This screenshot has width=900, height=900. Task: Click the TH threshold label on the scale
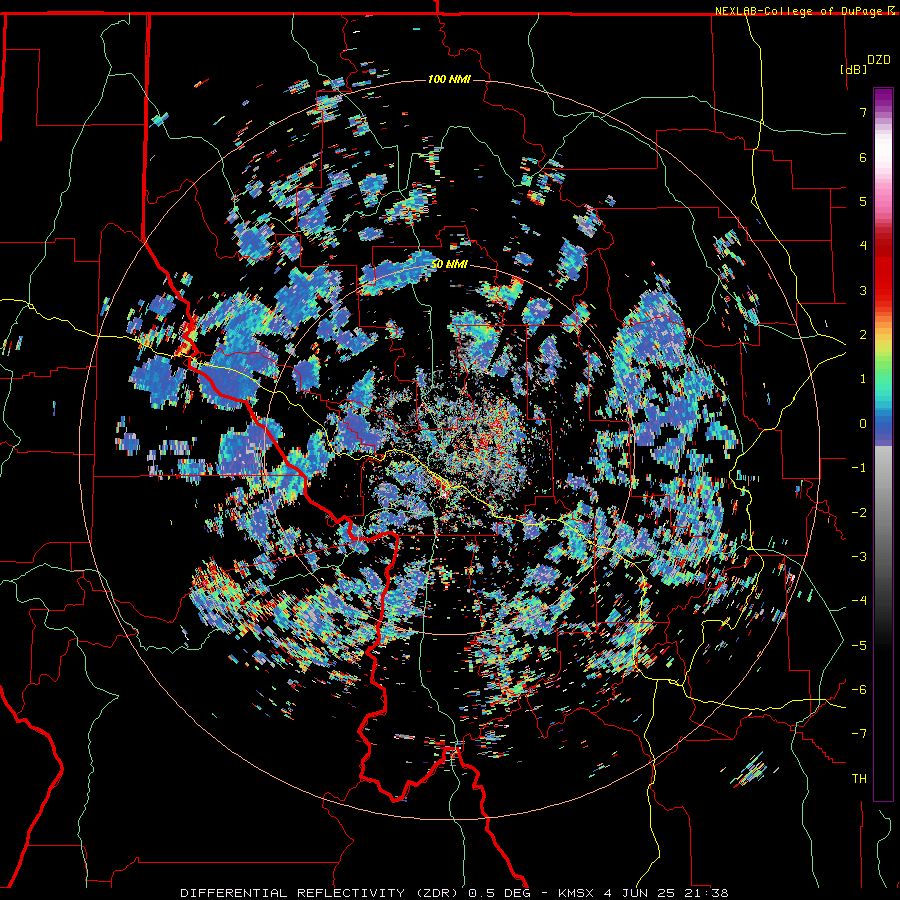pyautogui.click(x=859, y=779)
